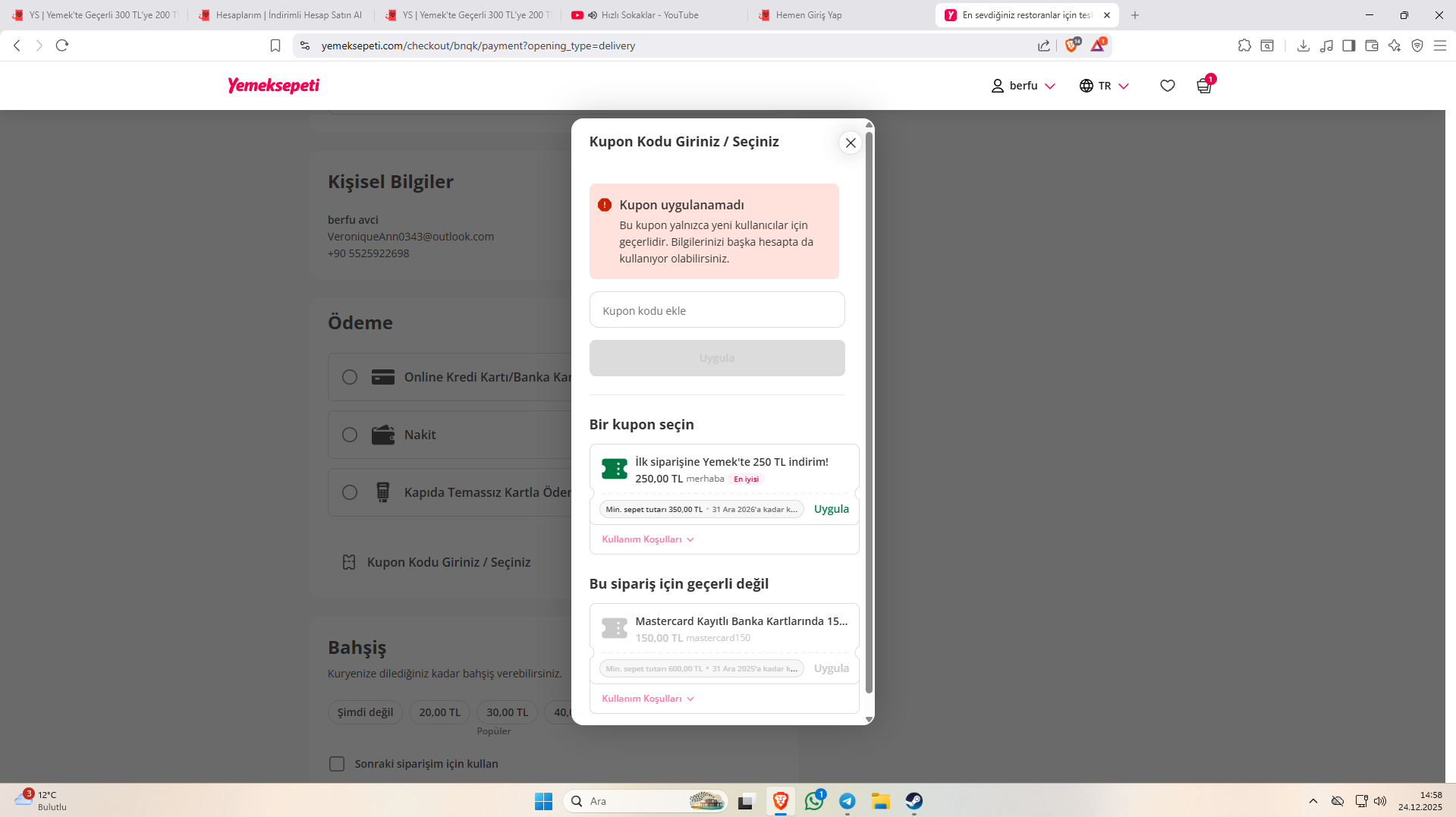The width and height of the screenshot is (1456, 817).
Task: Open Brave VPN shield icon
Action: click(1417, 46)
